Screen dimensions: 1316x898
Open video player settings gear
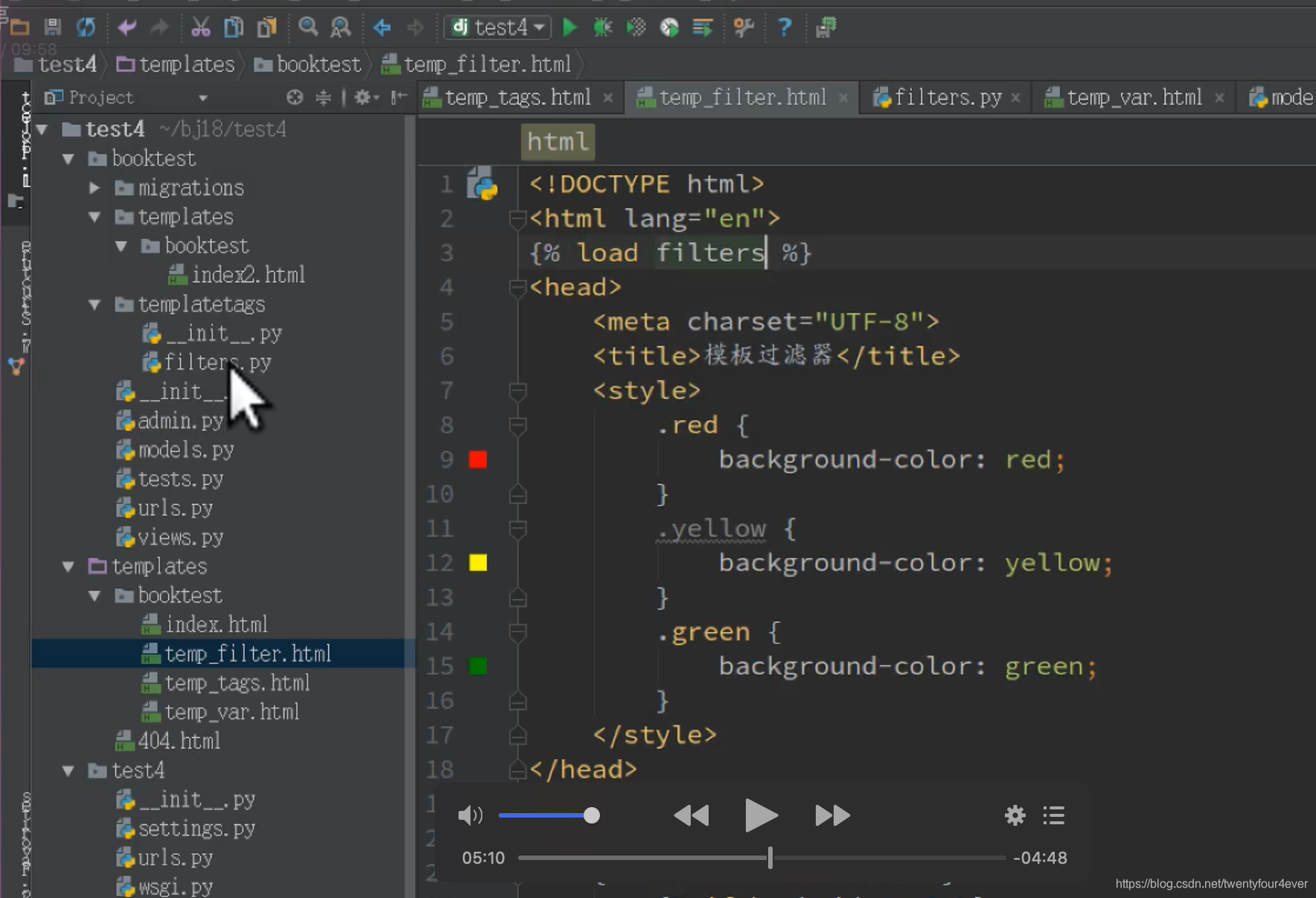(x=1015, y=815)
